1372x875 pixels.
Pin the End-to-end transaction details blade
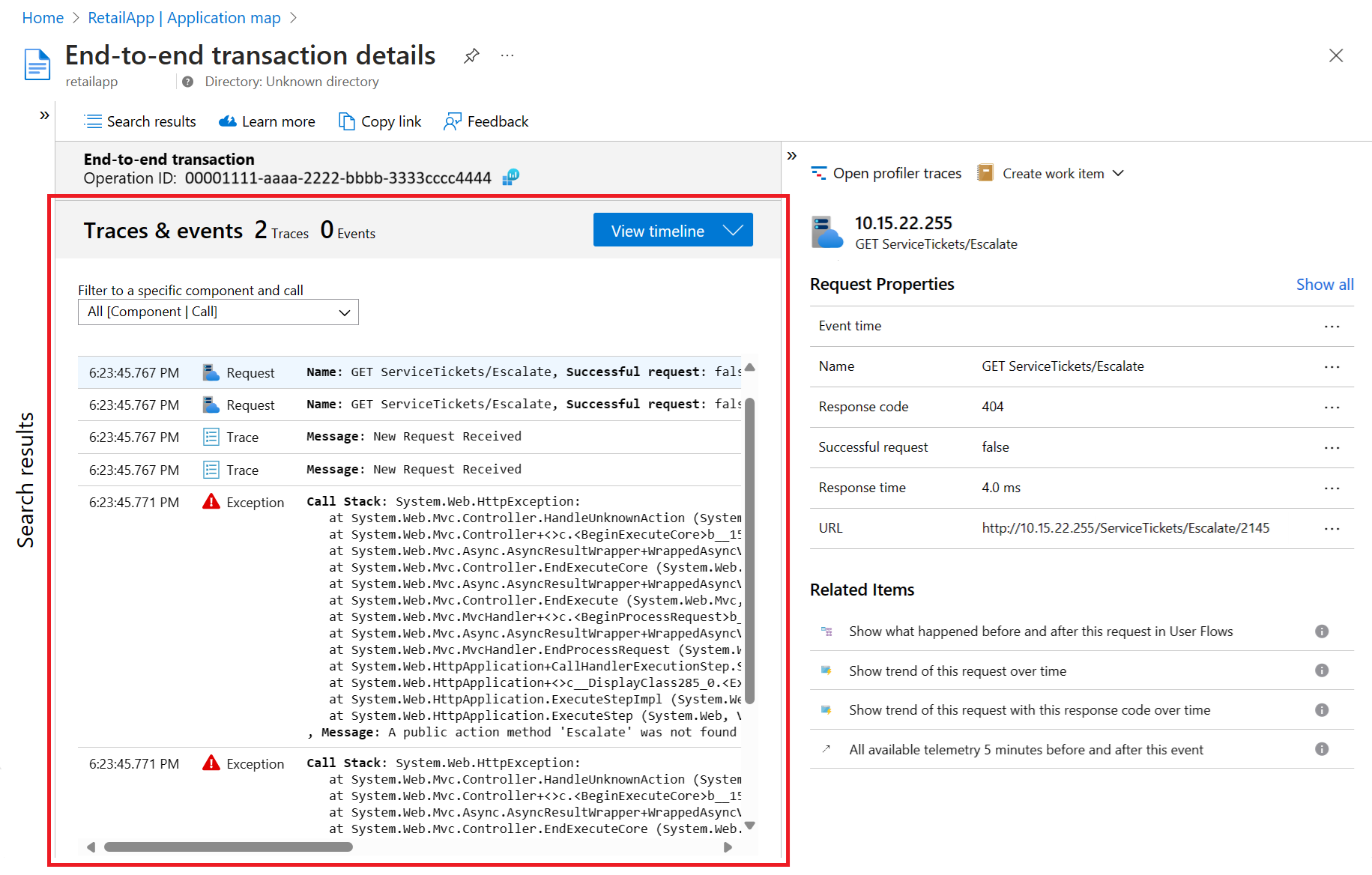(x=471, y=56)
